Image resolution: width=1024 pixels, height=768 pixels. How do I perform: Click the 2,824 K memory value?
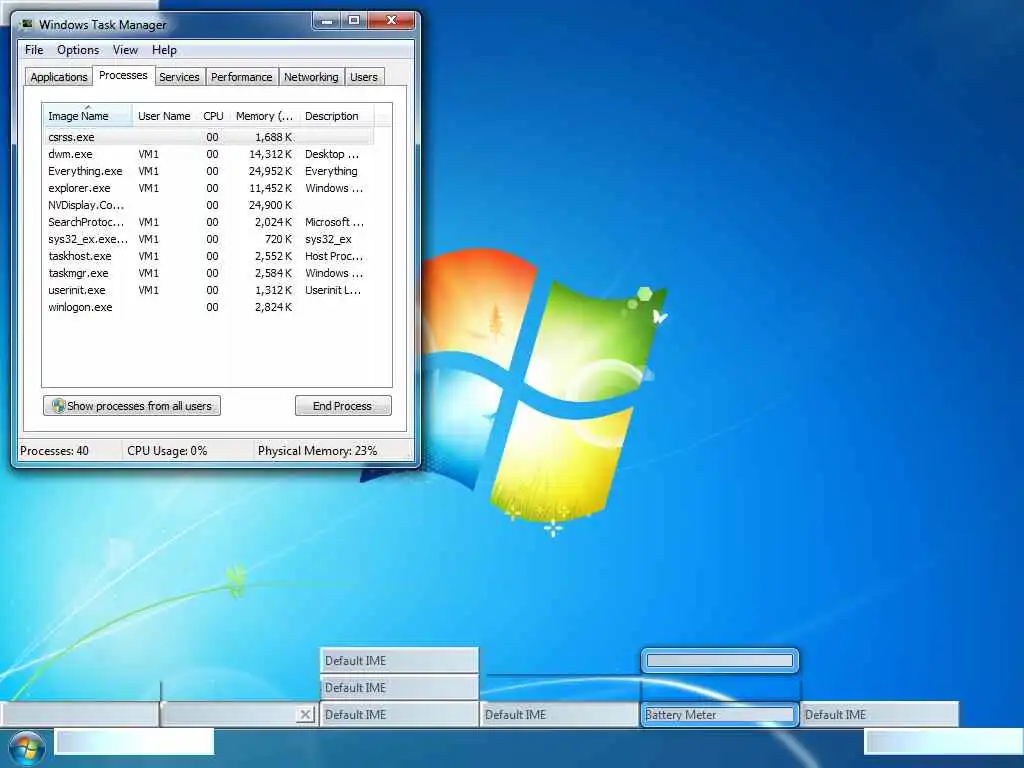pyautogui.click(x=274, y=307)
